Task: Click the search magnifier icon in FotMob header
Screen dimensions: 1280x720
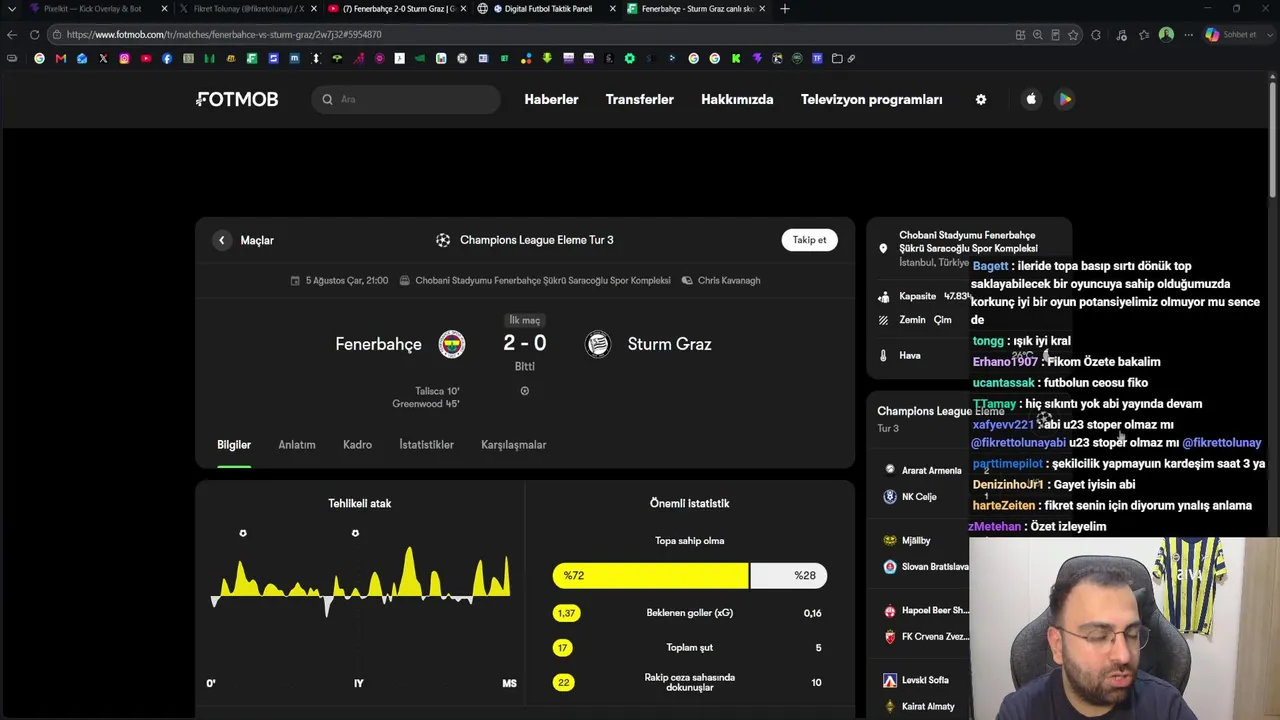Action: 327,99
